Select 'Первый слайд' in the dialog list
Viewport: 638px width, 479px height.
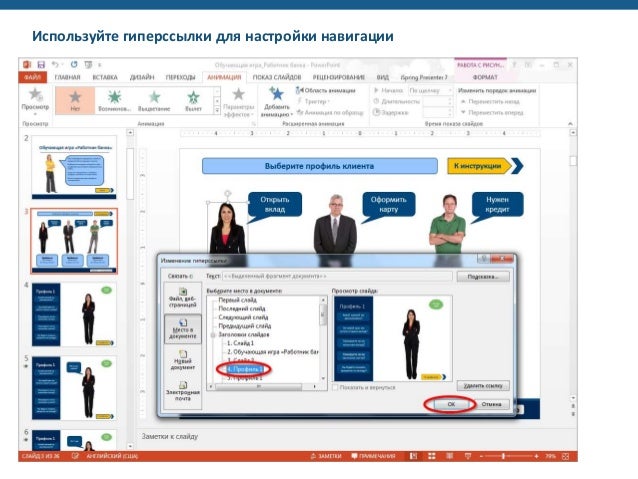click(238, 300)
